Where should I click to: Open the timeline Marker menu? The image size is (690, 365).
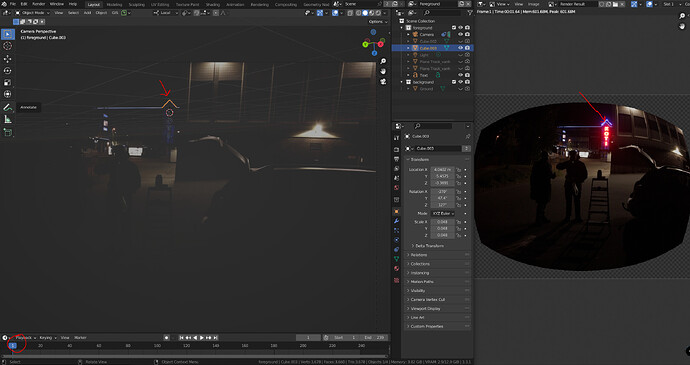80,338
